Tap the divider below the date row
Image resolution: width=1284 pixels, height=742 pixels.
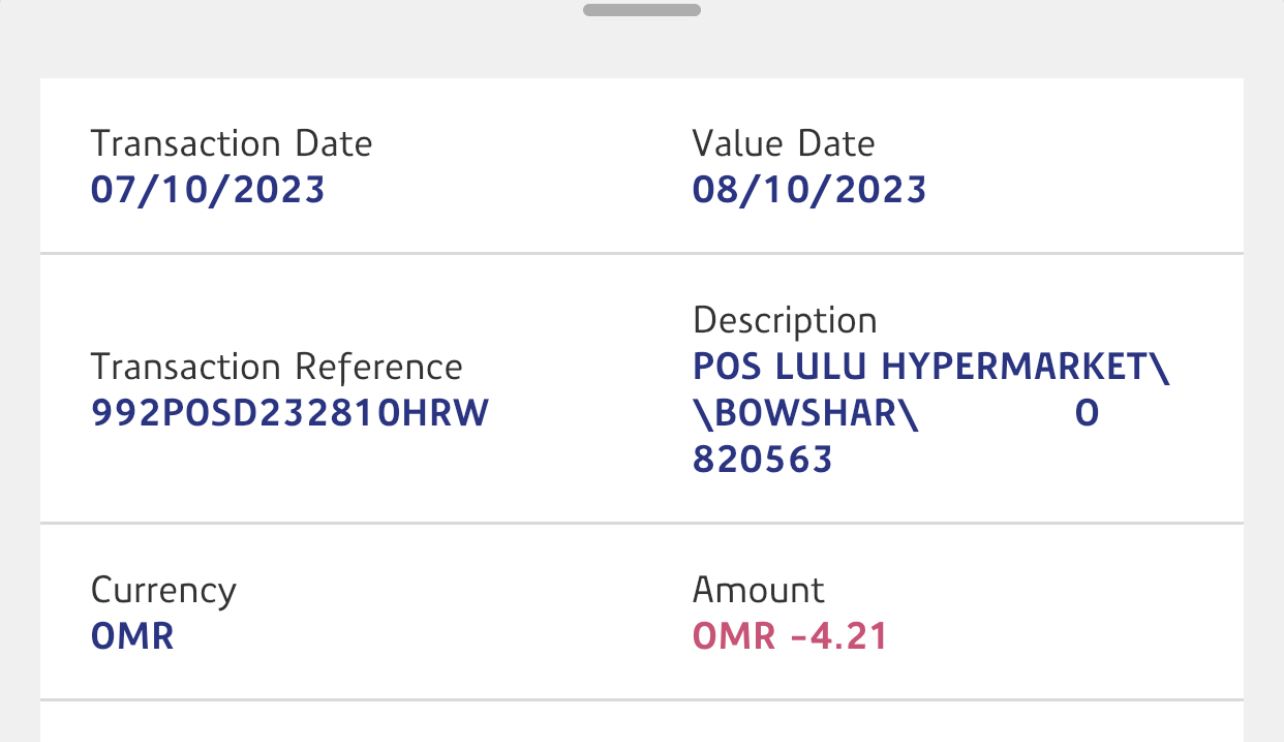click(x=641, y=254)
